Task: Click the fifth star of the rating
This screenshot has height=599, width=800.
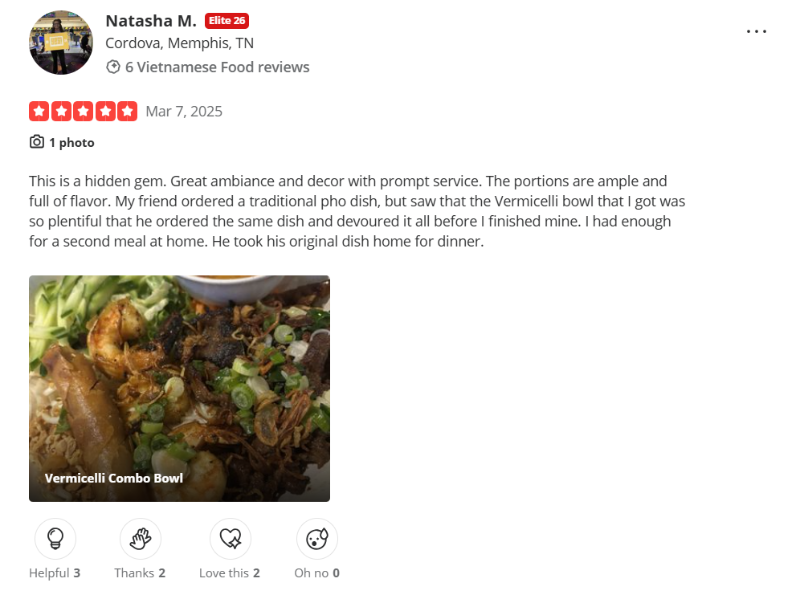Action: 128,111
